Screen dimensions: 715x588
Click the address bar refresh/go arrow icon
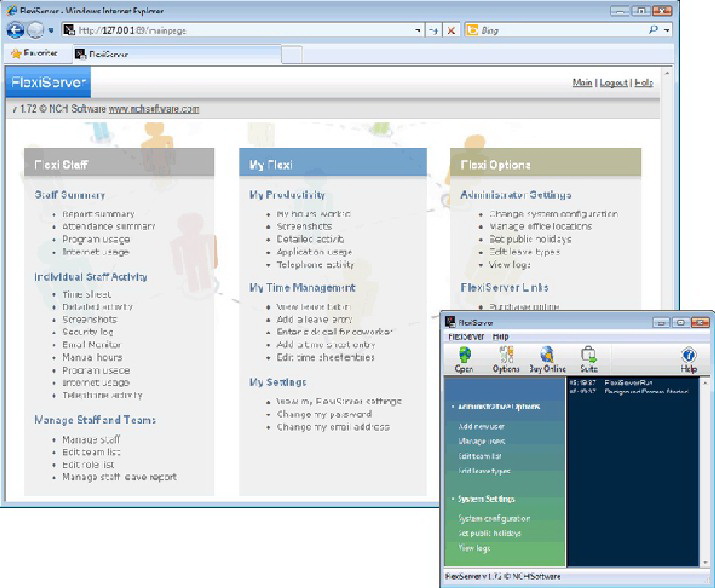(434, 31)
